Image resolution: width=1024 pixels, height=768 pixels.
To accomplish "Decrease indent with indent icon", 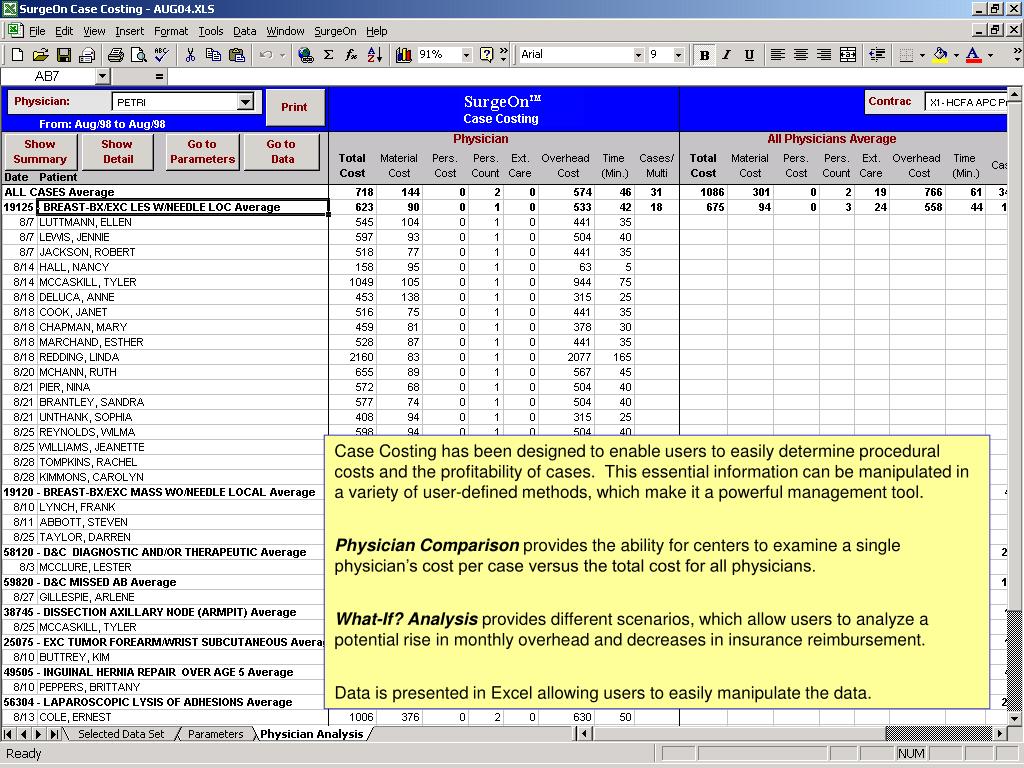I will tap(877, 55).
